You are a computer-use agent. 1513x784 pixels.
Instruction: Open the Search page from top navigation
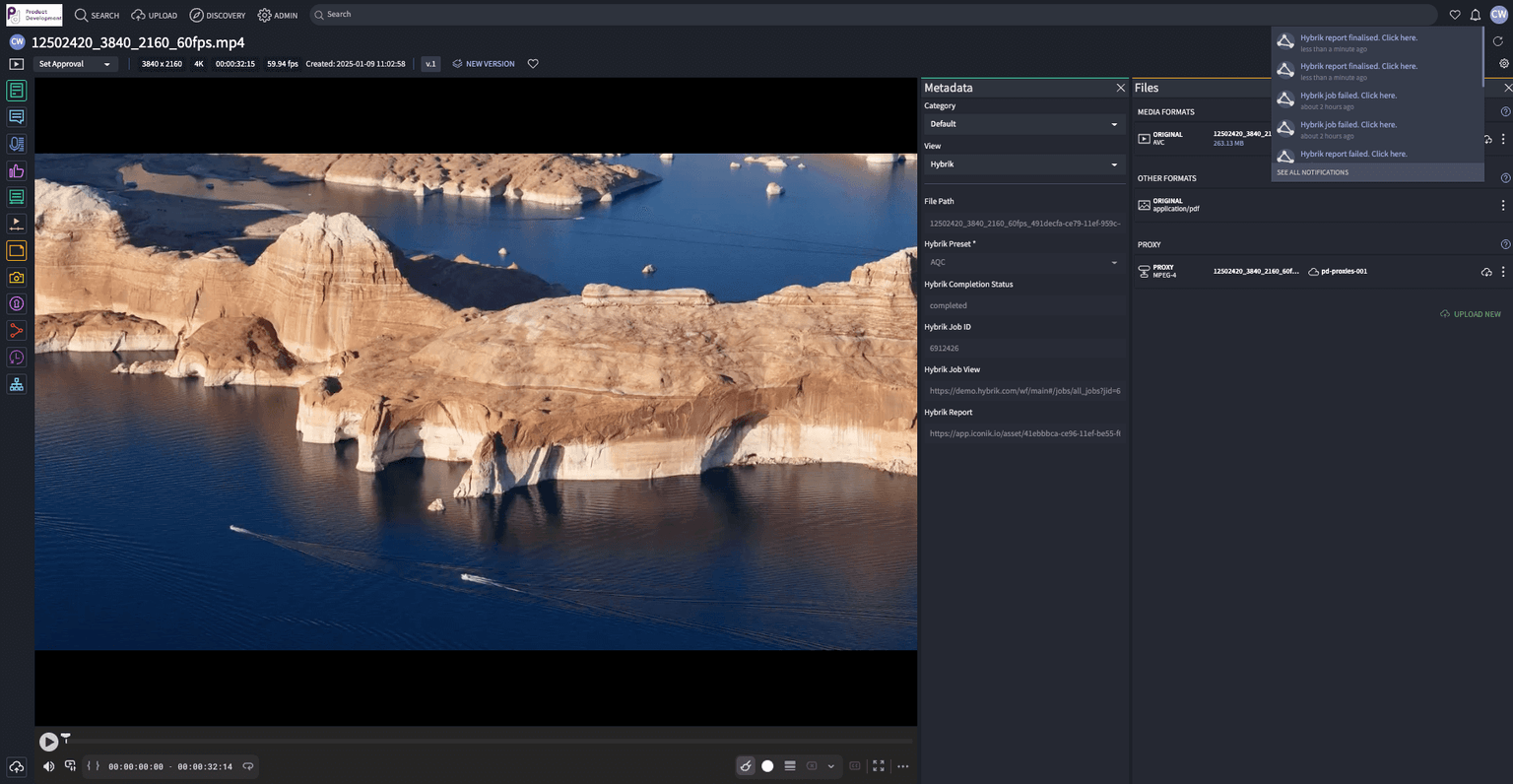(x=97, y=15)
